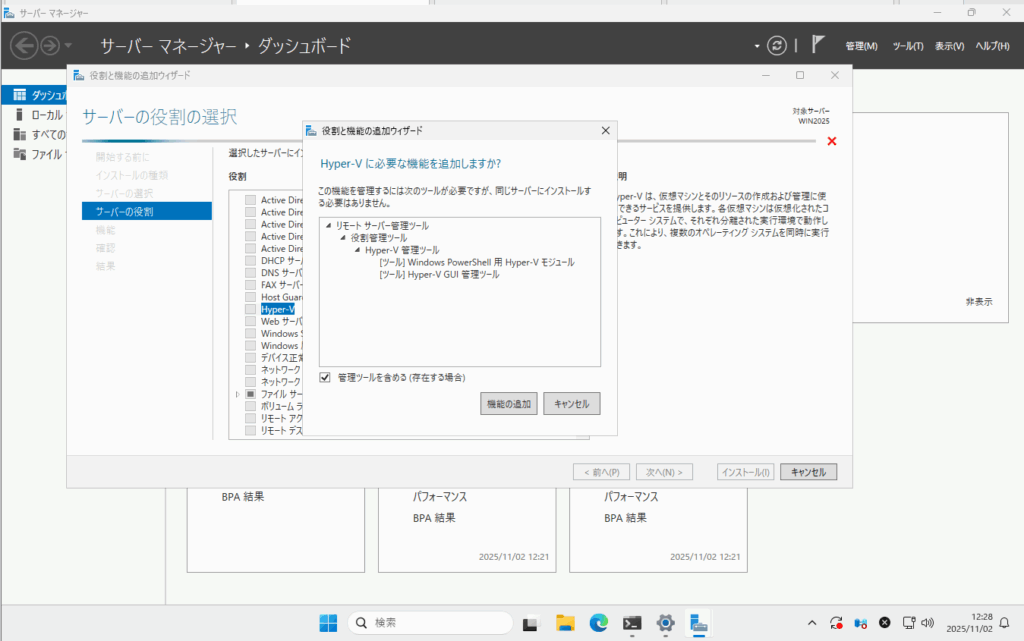Uncheck the 管理ツールを含める checkbox

click(325, 377)
